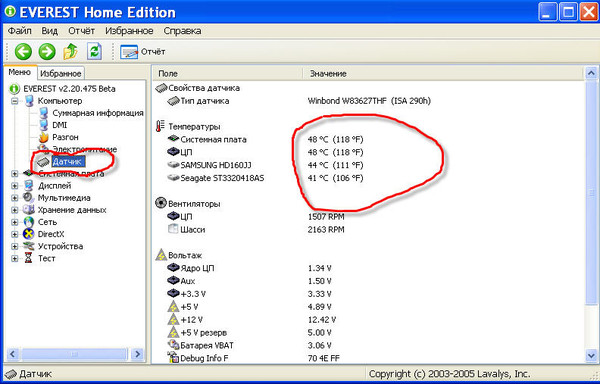
Task: Expand the DirectX tree node
Action: [15, 234]
